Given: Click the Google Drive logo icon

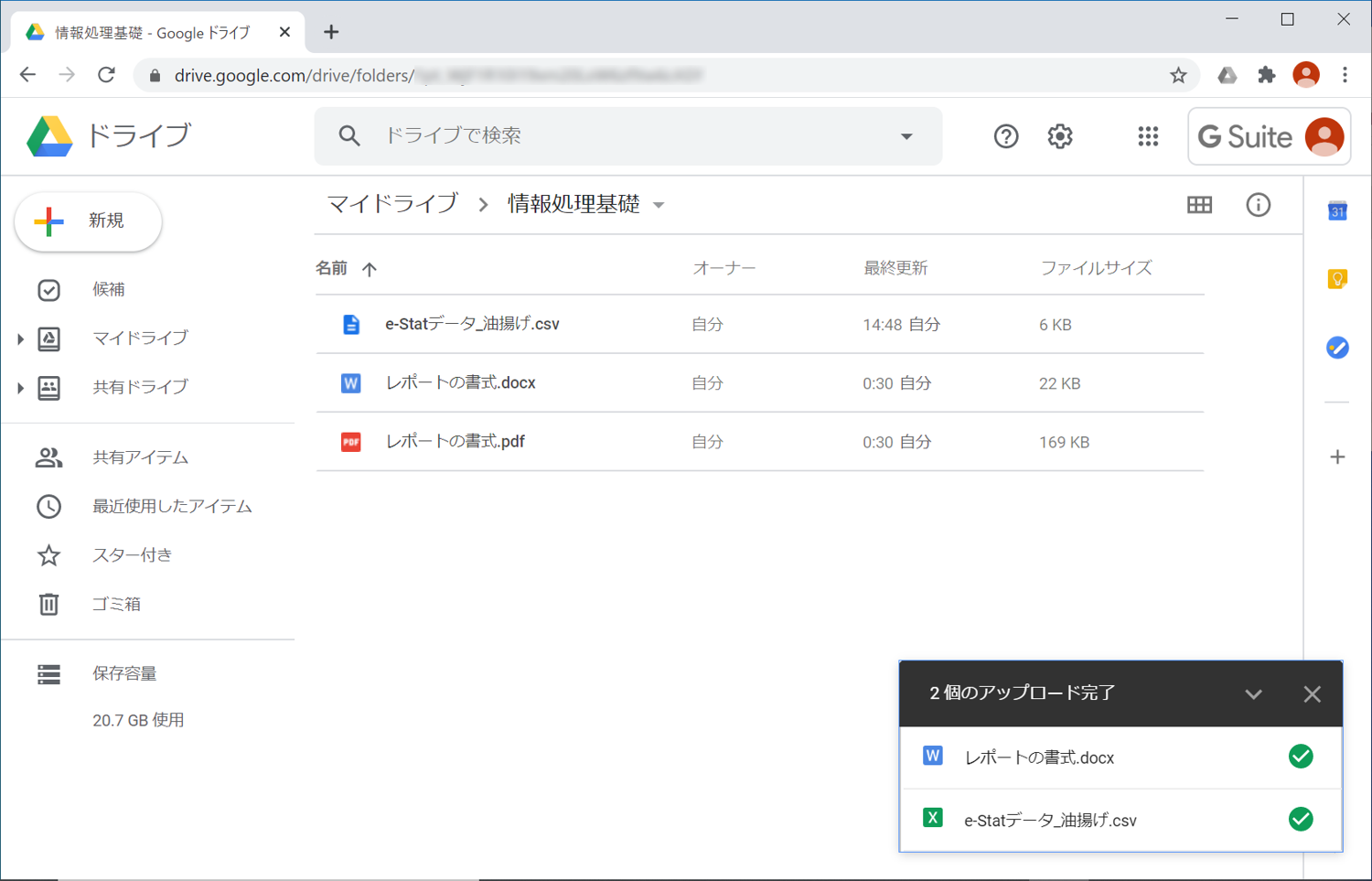Looking at the screenshot, I should tap(49, 136).
